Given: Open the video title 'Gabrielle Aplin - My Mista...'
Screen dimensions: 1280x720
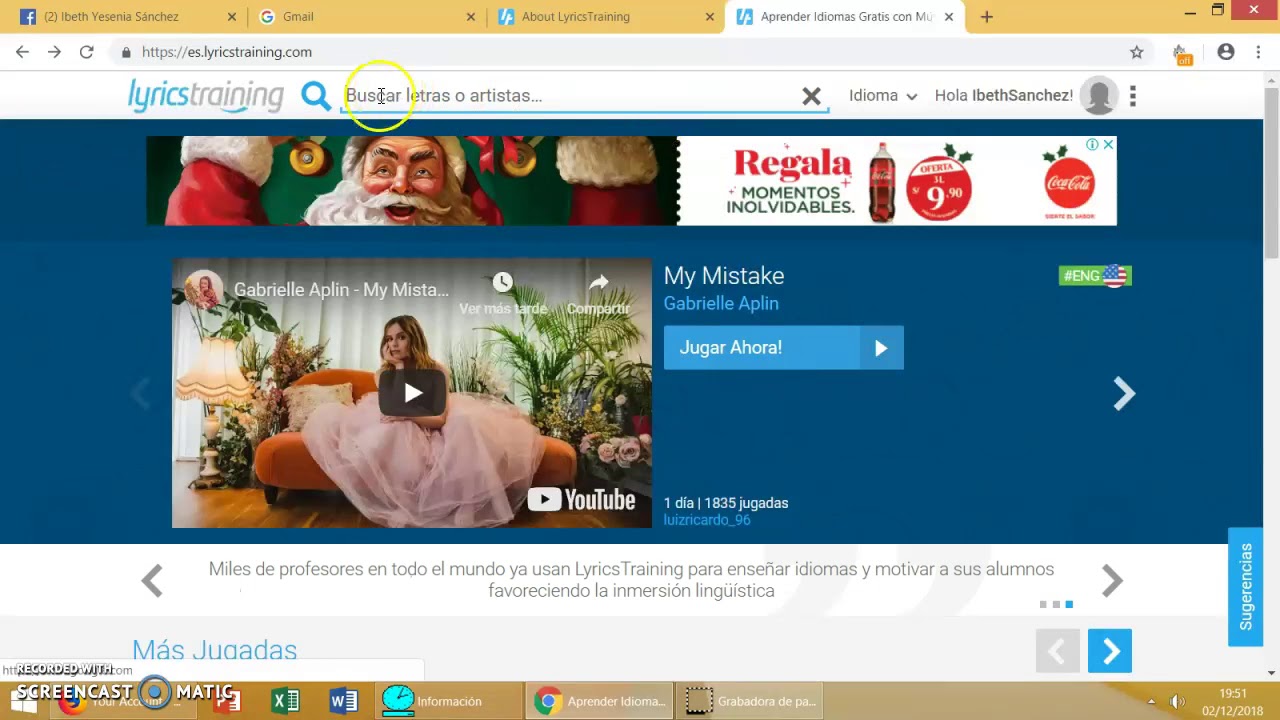Looking at the screenshot, I should coord(341,290).
